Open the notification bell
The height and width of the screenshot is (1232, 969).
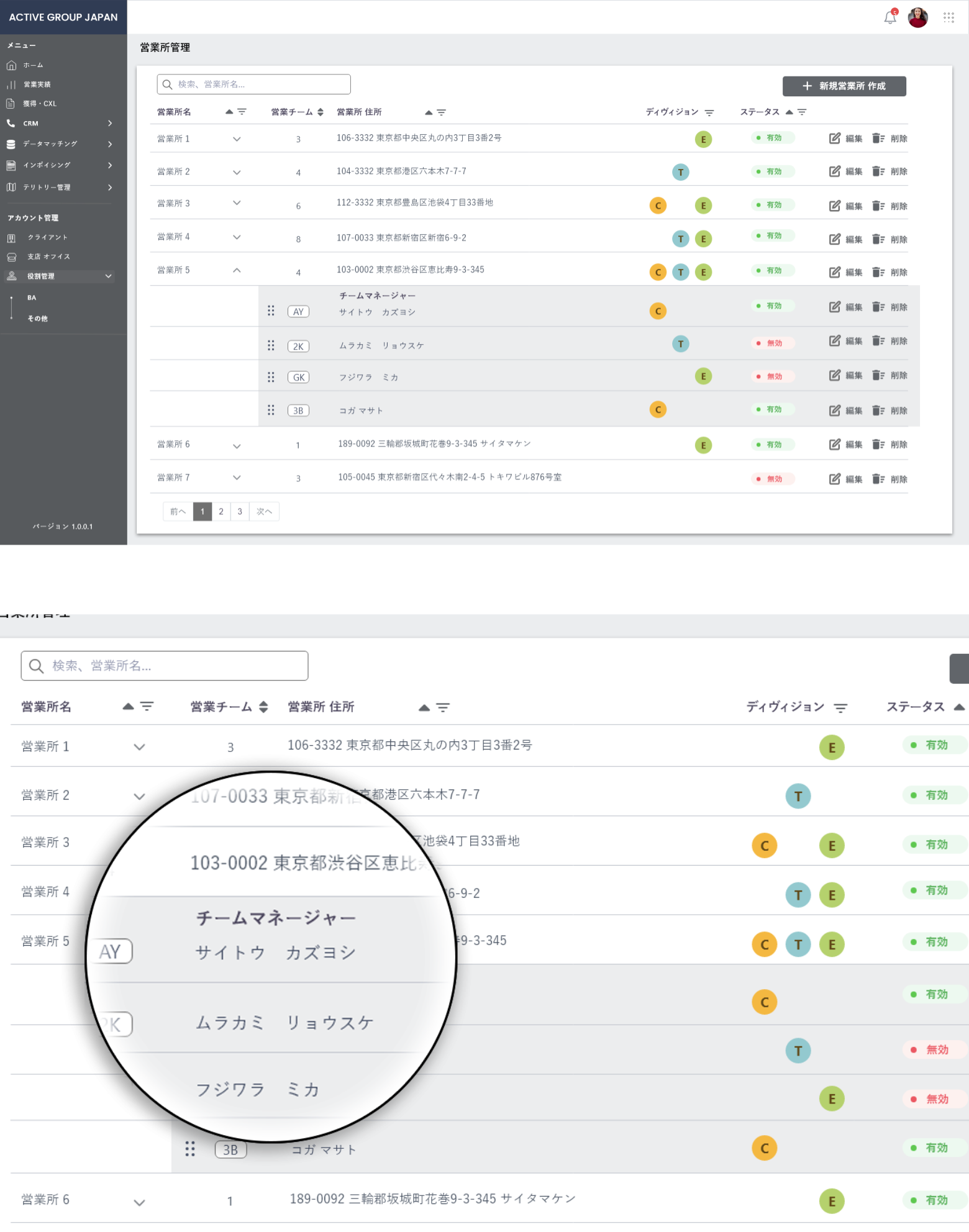pyautogui.click(x=890, y=17)
